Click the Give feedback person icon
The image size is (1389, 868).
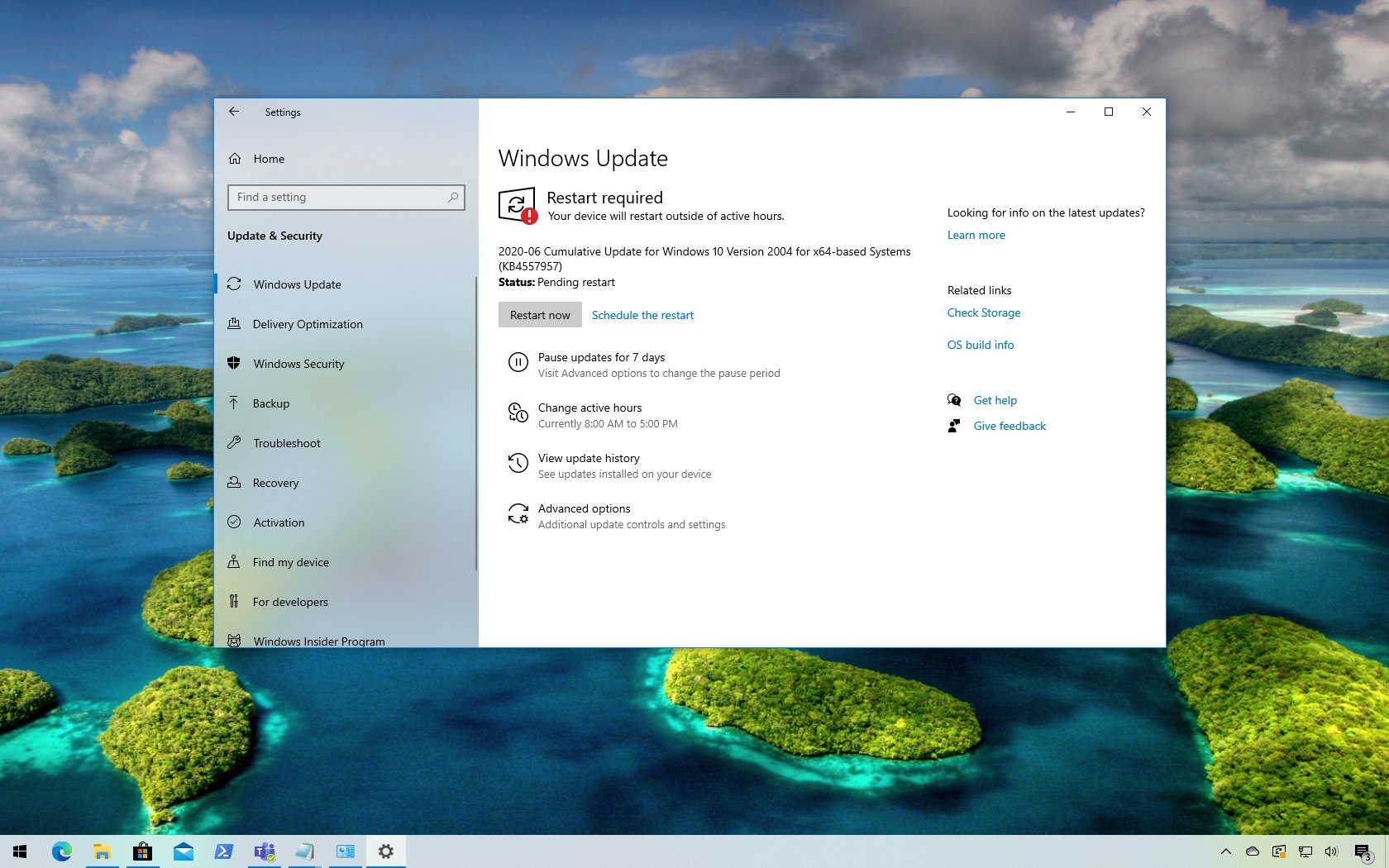click(954, 426)
